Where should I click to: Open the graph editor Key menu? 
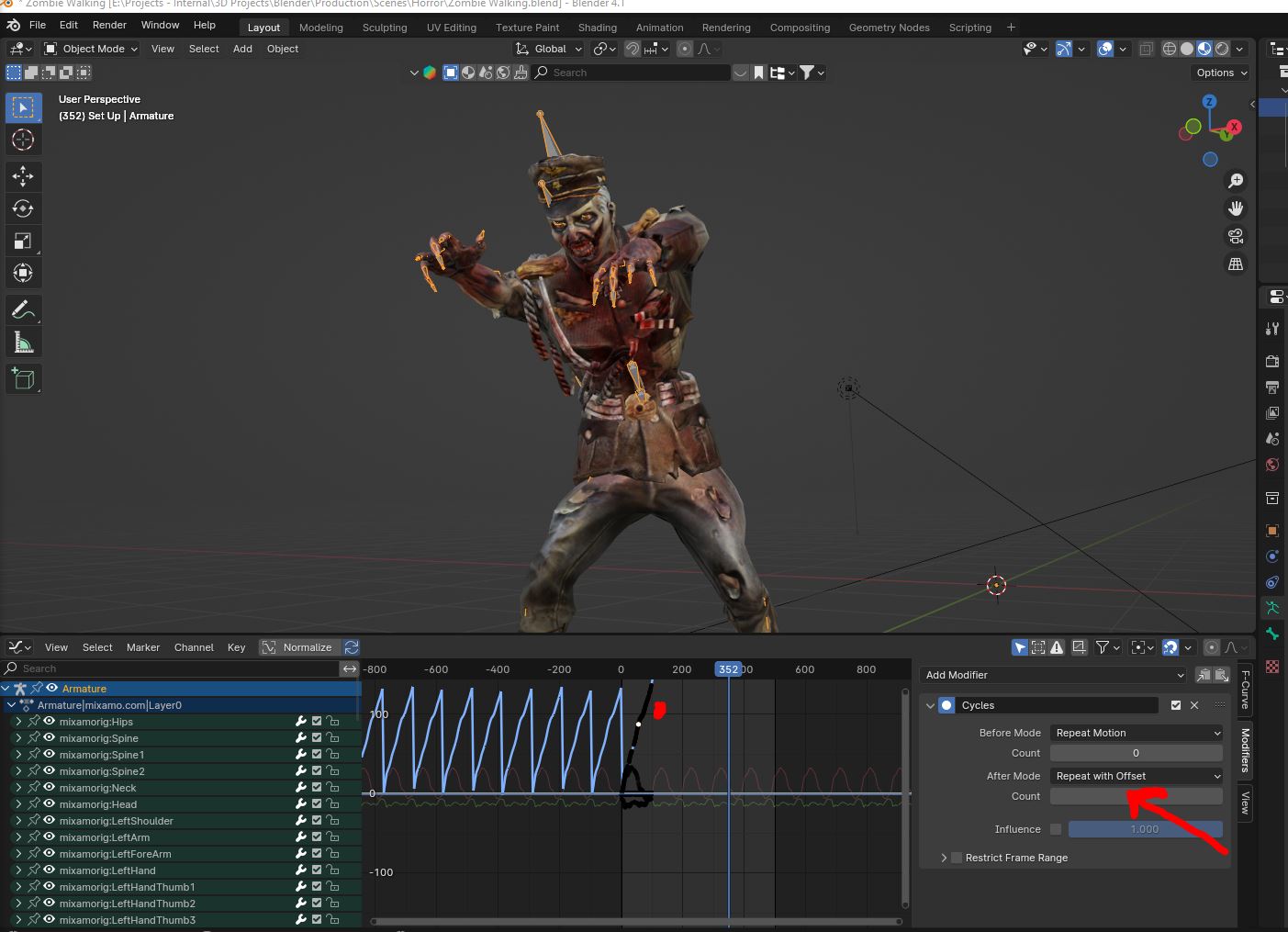point(236,647)
